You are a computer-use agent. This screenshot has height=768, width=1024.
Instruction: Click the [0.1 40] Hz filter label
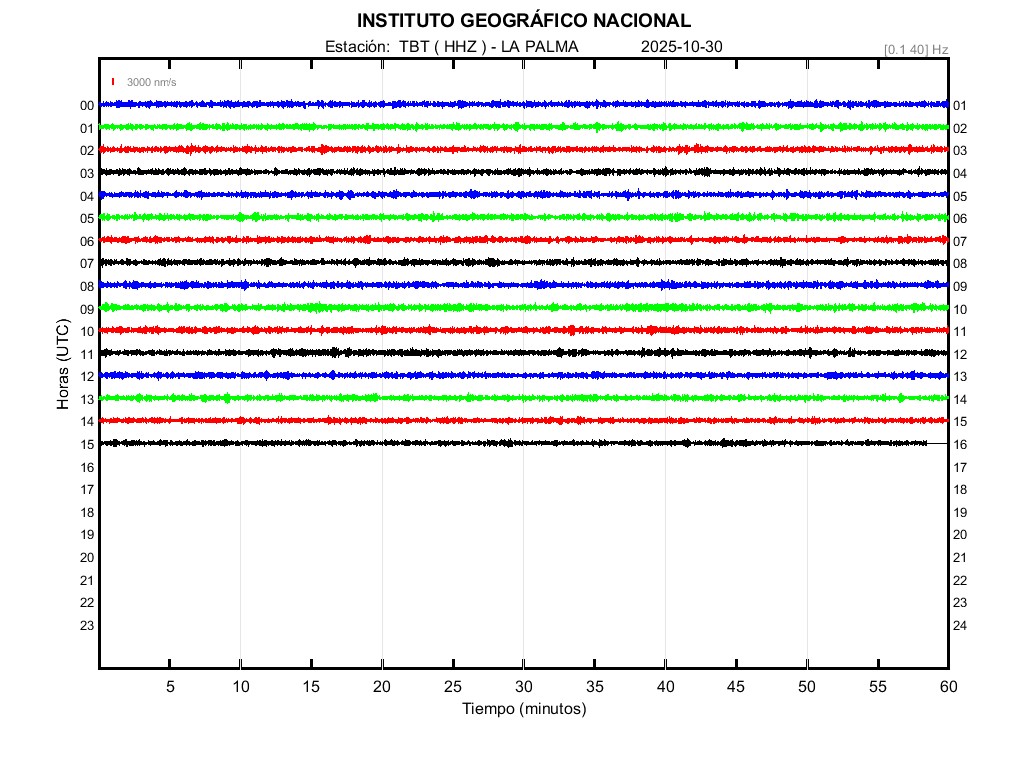point(915,48)
